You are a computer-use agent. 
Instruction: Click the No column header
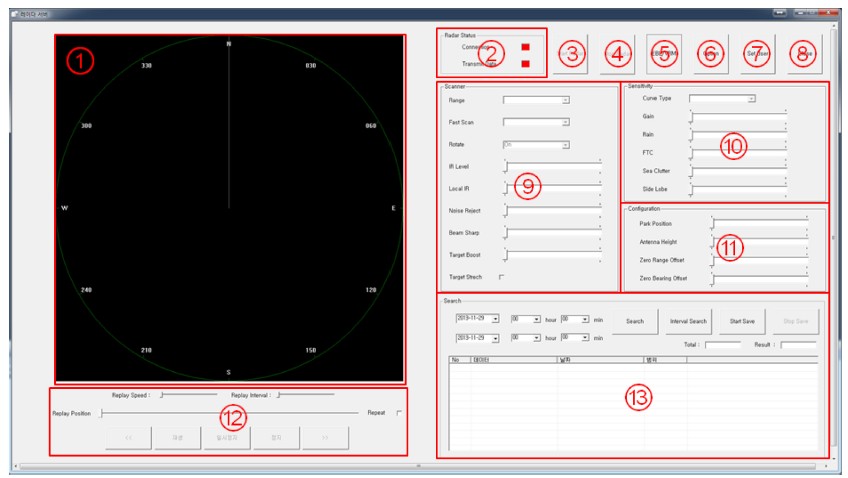pos(460,360)
